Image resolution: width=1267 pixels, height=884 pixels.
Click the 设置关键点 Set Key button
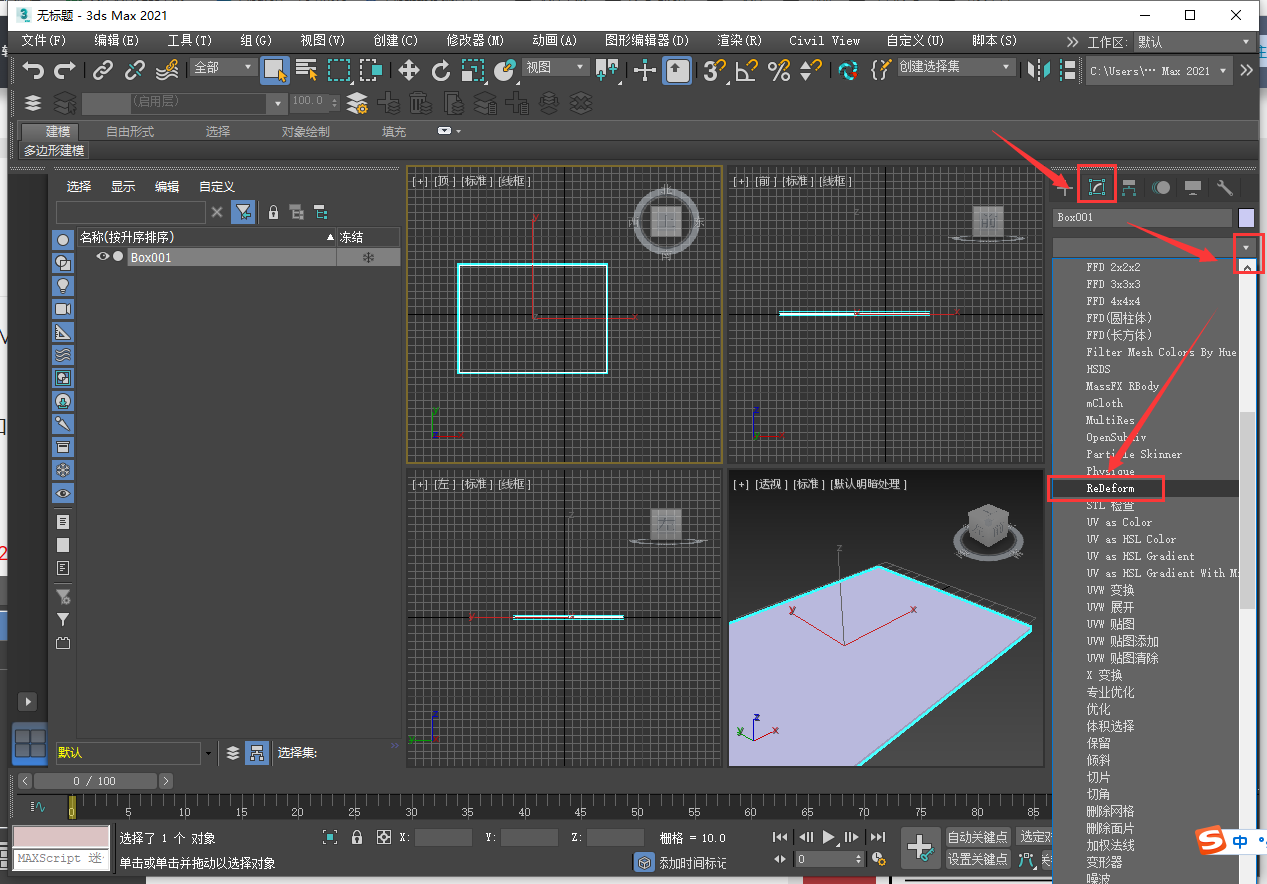click(x=978, y=859)
